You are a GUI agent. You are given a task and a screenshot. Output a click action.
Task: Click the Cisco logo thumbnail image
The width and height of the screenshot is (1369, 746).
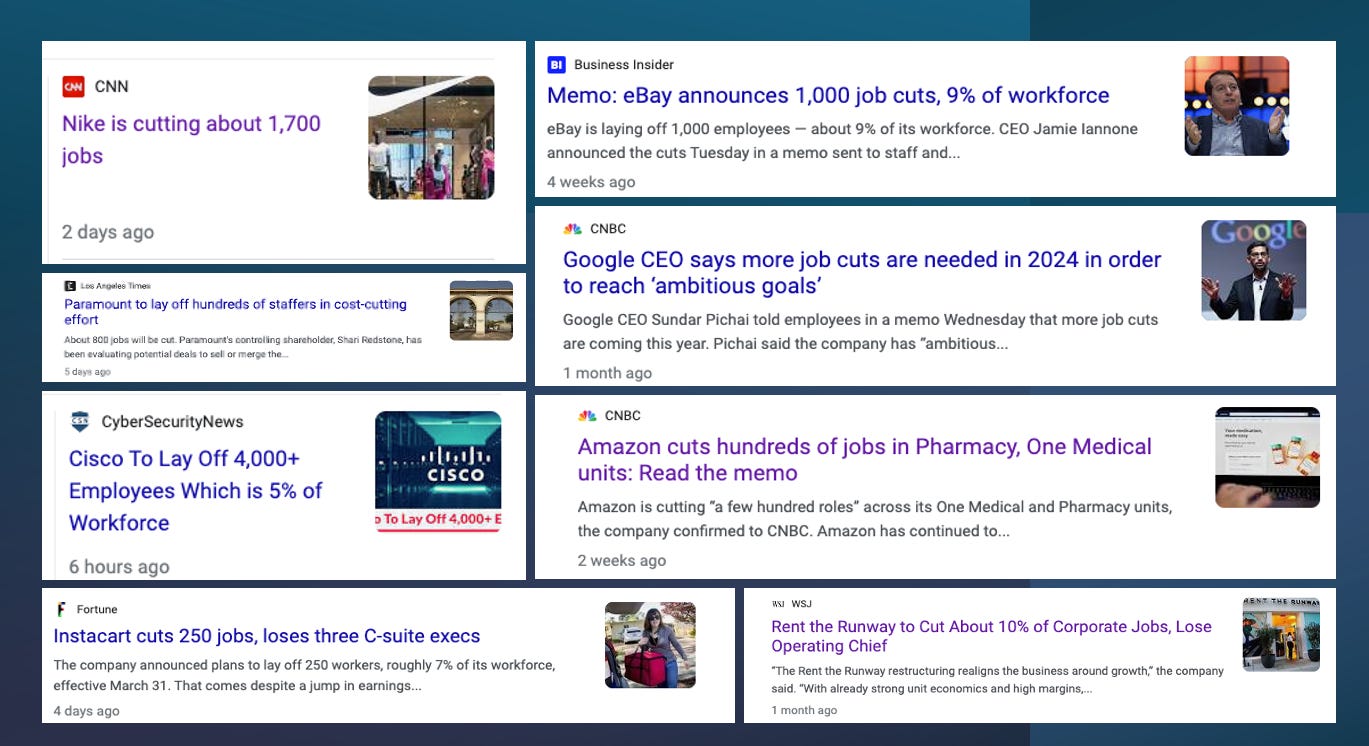click(438, 472)
